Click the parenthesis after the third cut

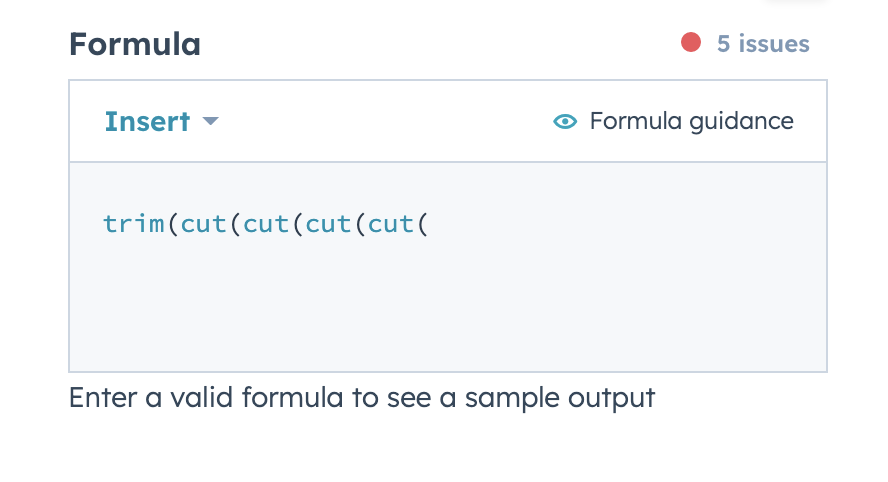pos(360,223)
